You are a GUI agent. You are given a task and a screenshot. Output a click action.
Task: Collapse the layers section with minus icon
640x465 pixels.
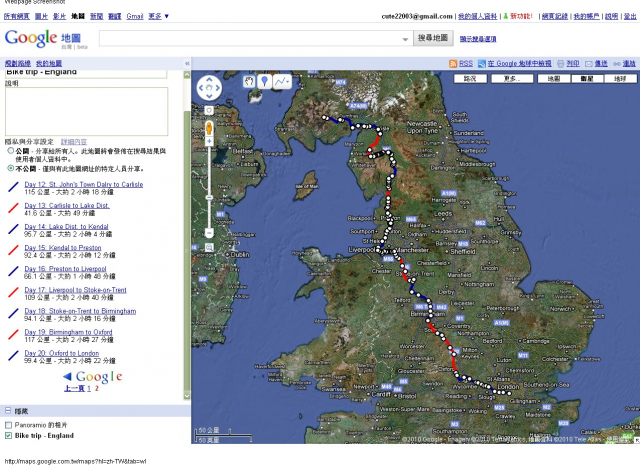tap(8, 410)
